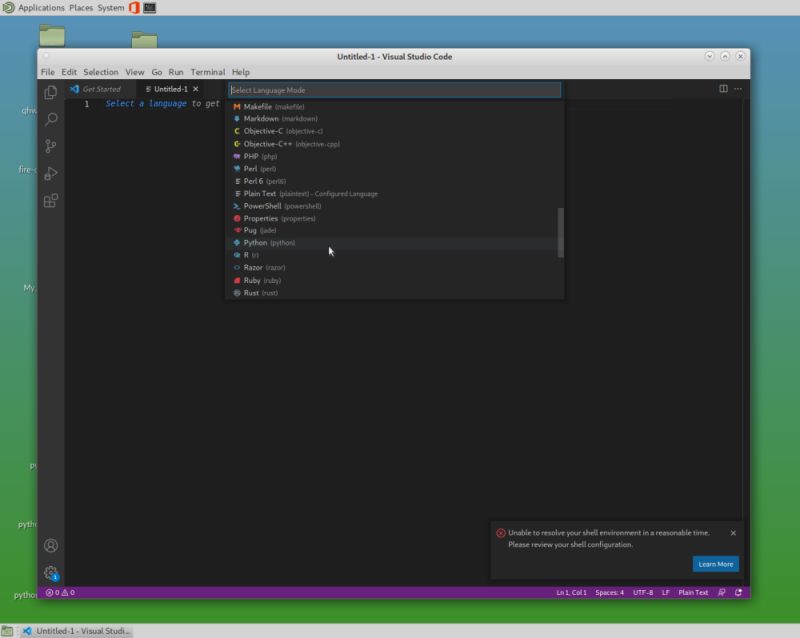Choose Pug (jade) language mode
This screenshot has width=800, height=638.
point(394,230)
